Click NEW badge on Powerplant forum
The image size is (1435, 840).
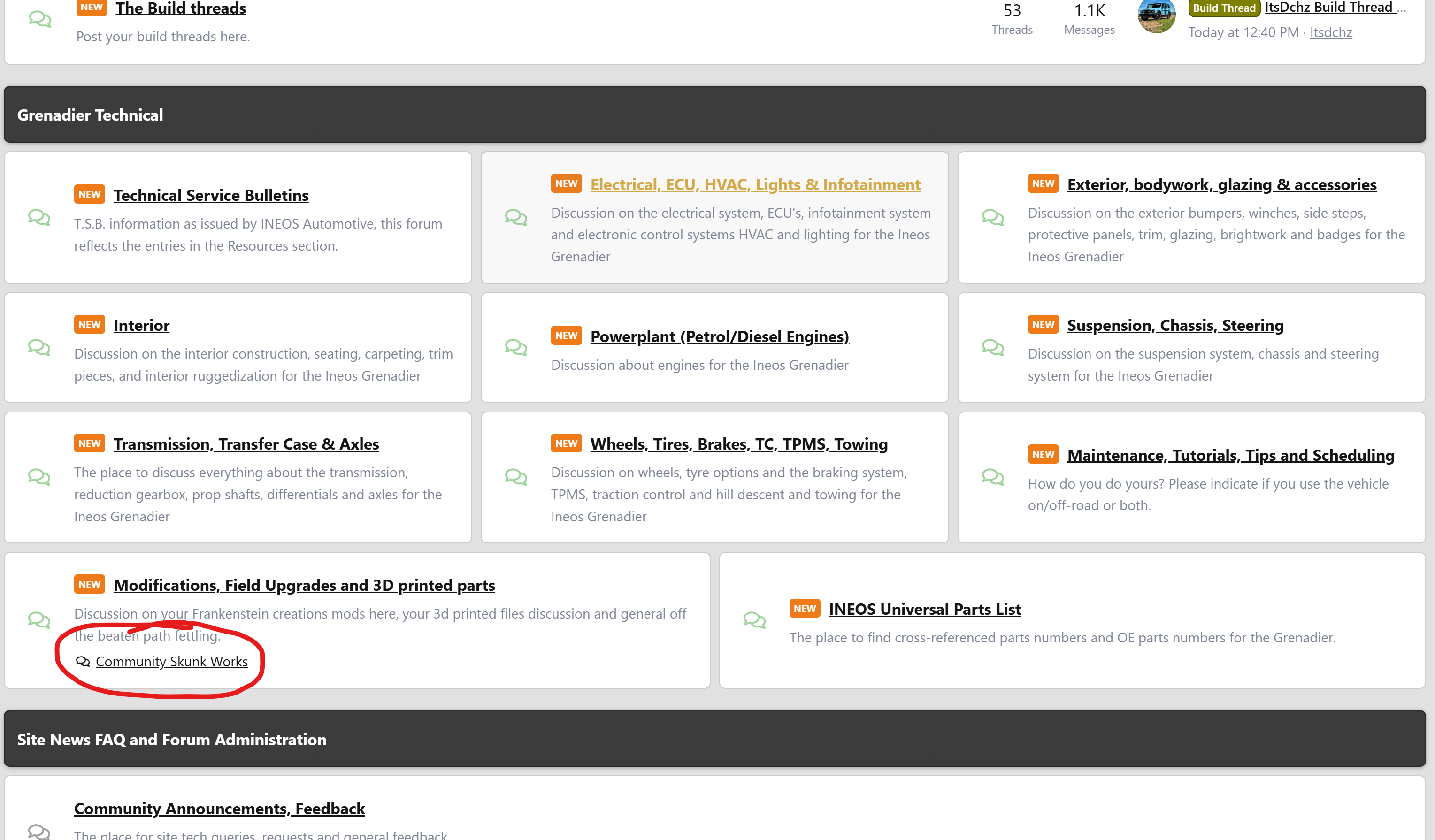[567, 335]
